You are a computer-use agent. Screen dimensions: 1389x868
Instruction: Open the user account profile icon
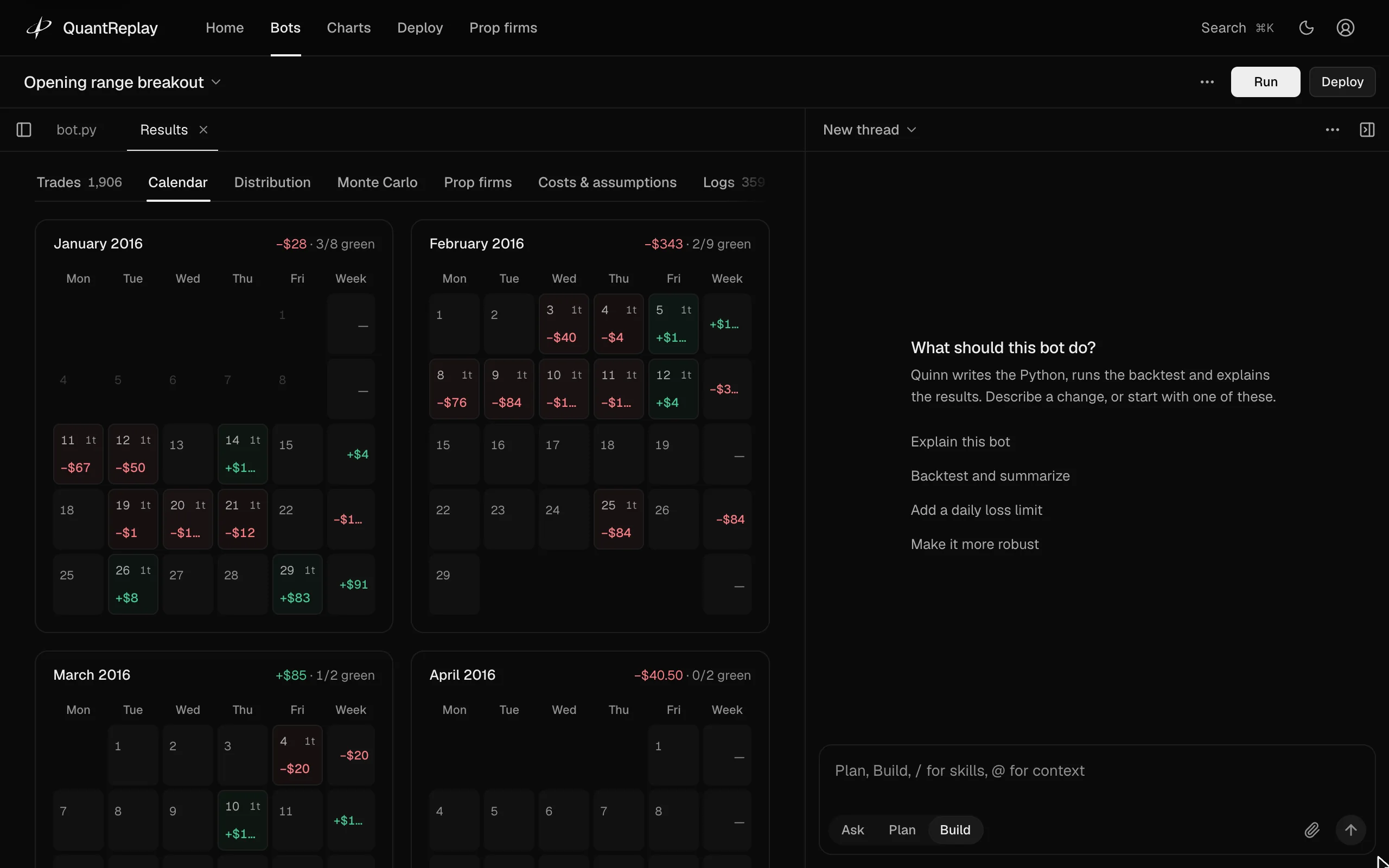pyautogui.click(x=1346, y=28)
